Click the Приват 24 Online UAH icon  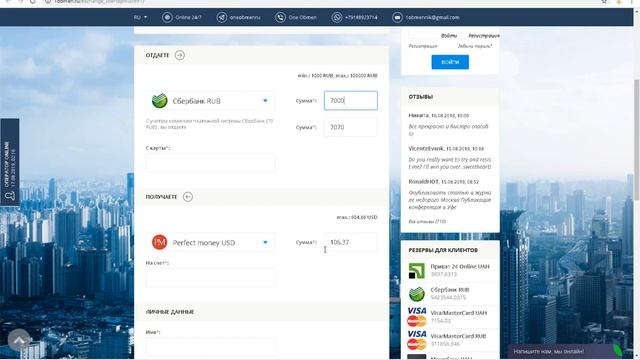[x=417, y=271]
